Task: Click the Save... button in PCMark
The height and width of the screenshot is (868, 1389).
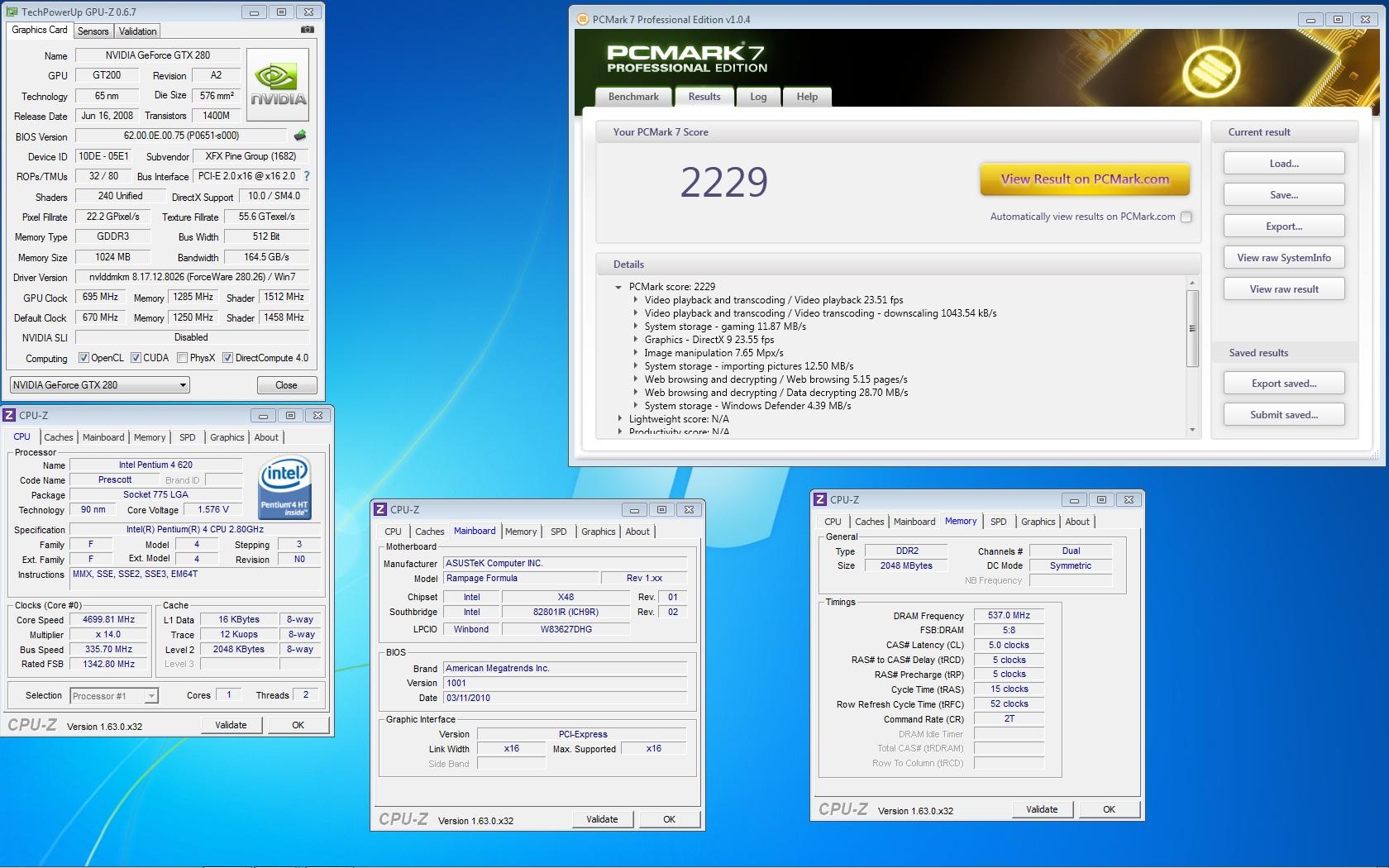Action: [1284, 195]
